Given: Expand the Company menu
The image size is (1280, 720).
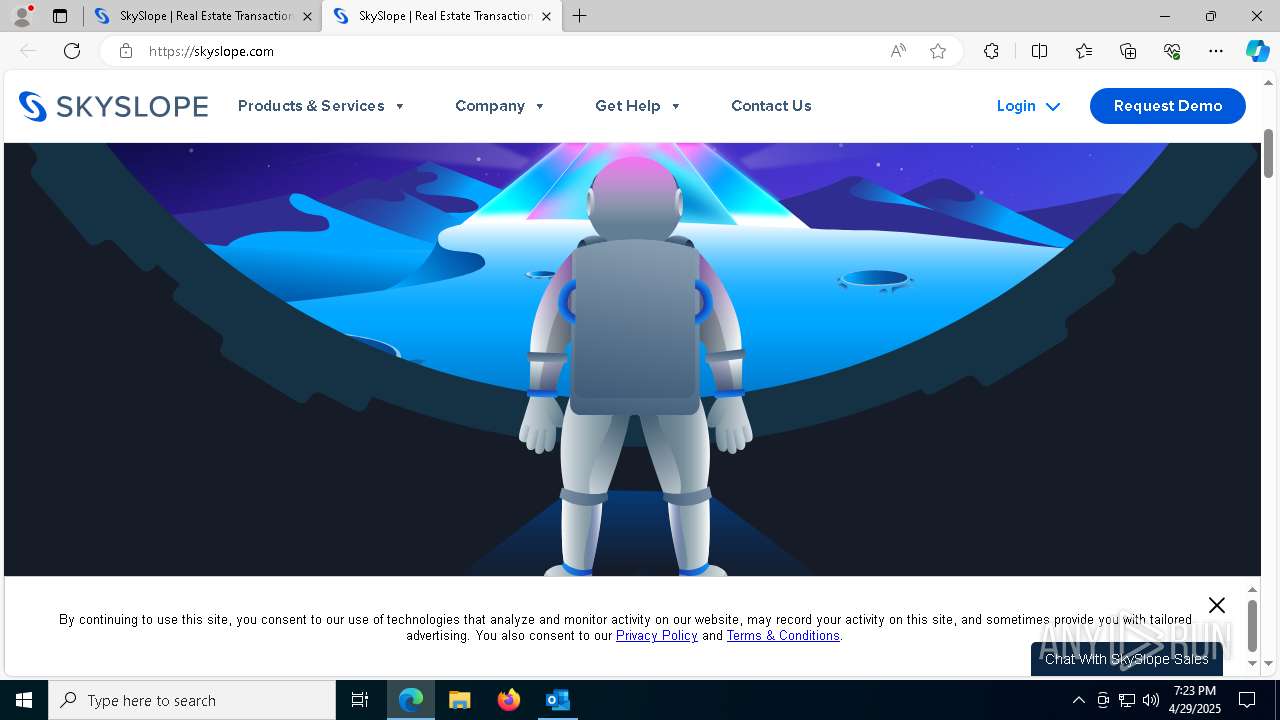Looking at the screenshot, I should [x=500, y=106].
